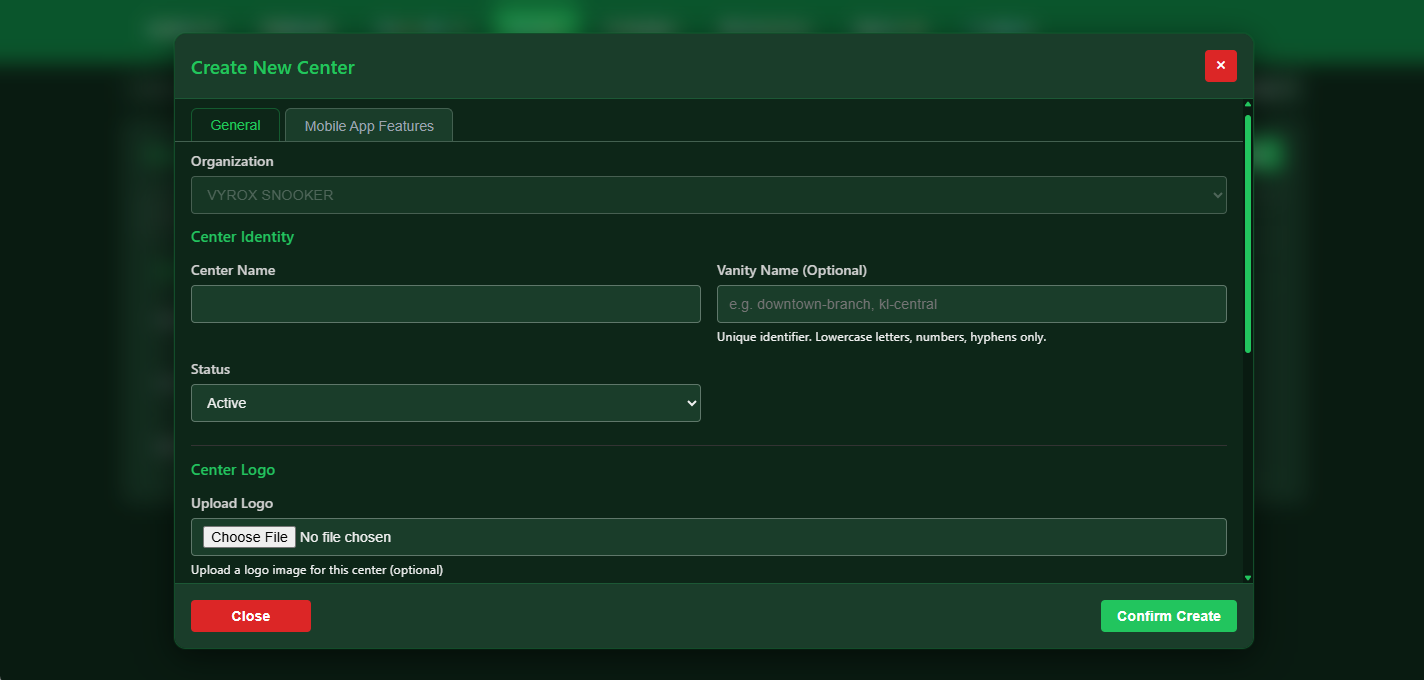Image resolution: width=1424 pixels, height=680 pixels.
Task: Click Choose File to upload a center logo
Action: pos(248,536)
